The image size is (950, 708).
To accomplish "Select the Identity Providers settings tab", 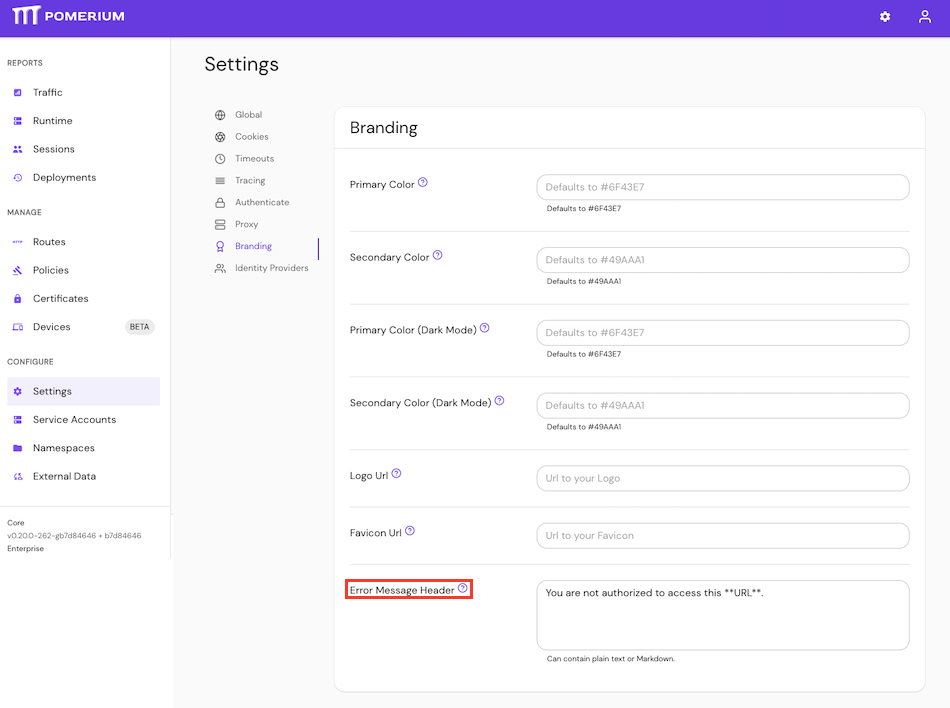I will point(271,268).
